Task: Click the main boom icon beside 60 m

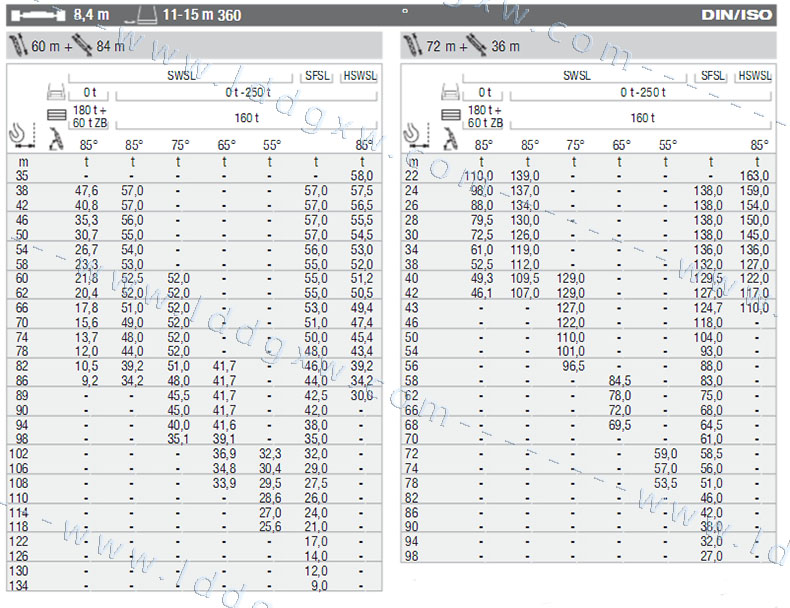Action: tap(18, 45)
